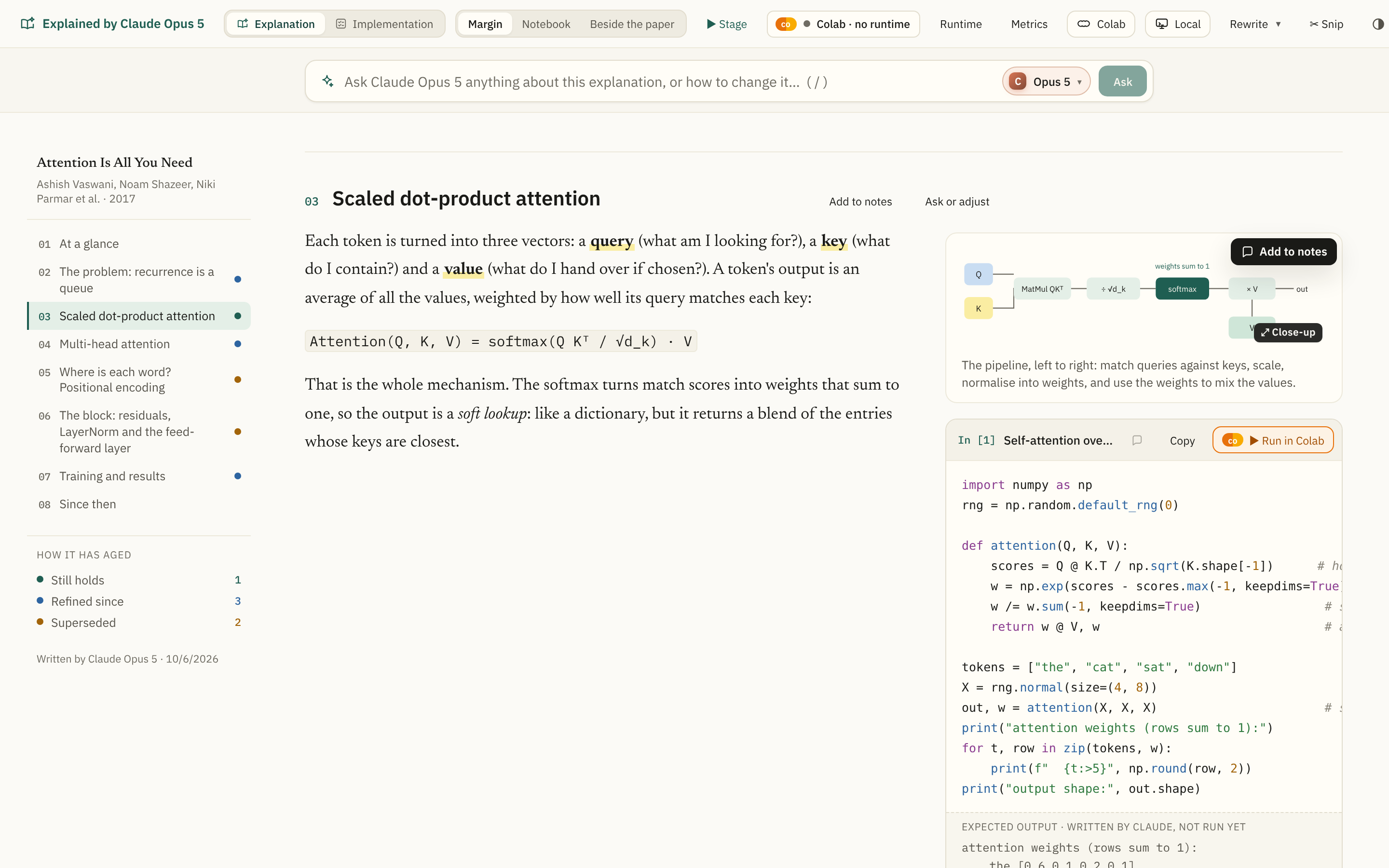The width and height of the screenshot is (1389, 868).
Task: Click the comment icon beside Self-attention cell title
Action: click(x=1136, y=440)
